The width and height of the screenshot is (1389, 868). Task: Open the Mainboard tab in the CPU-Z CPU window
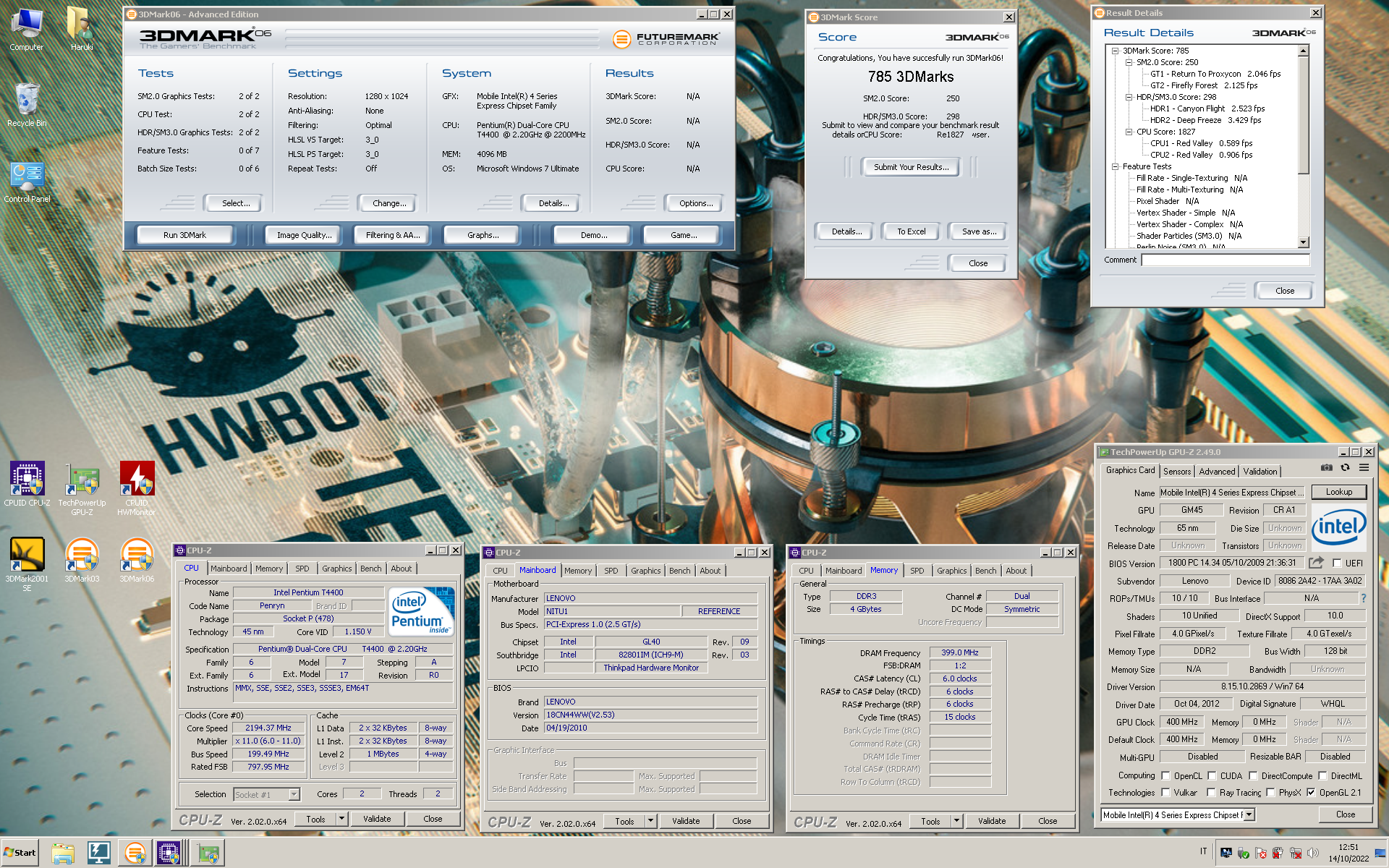coord(229,569)
